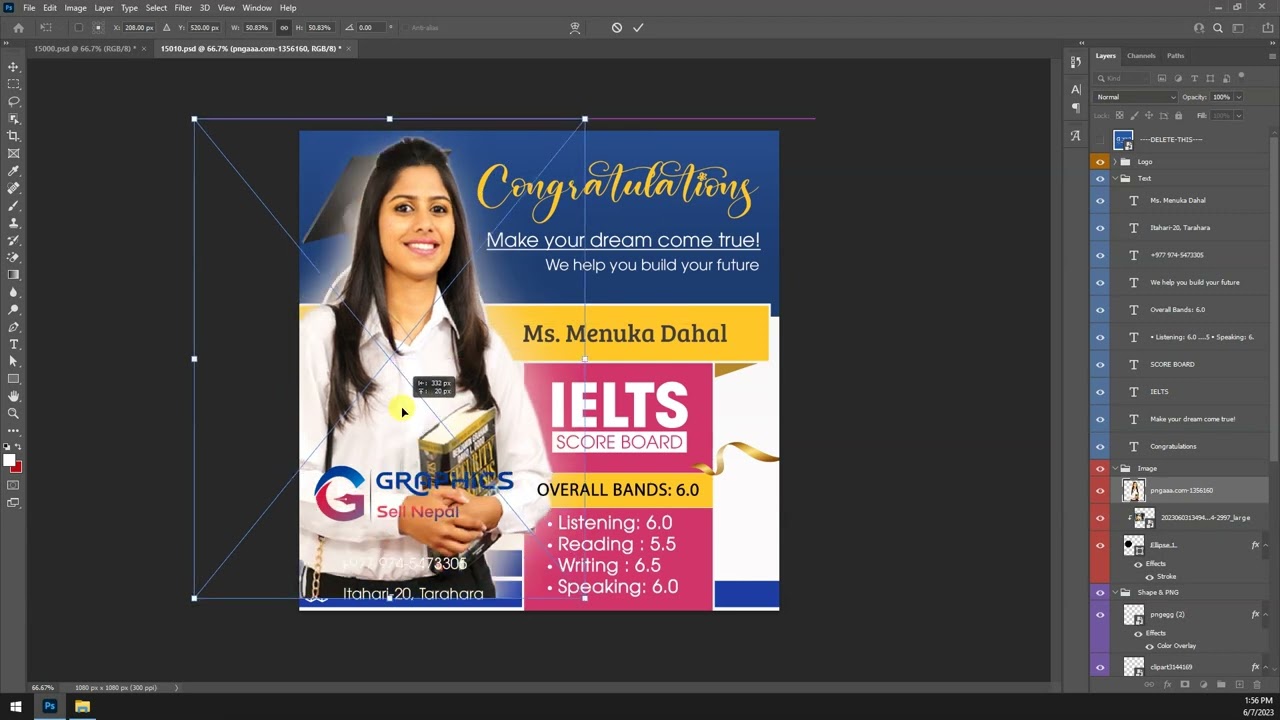Create a new group folder icon
Screen dimensions: 1280x720
point(1221,685)
